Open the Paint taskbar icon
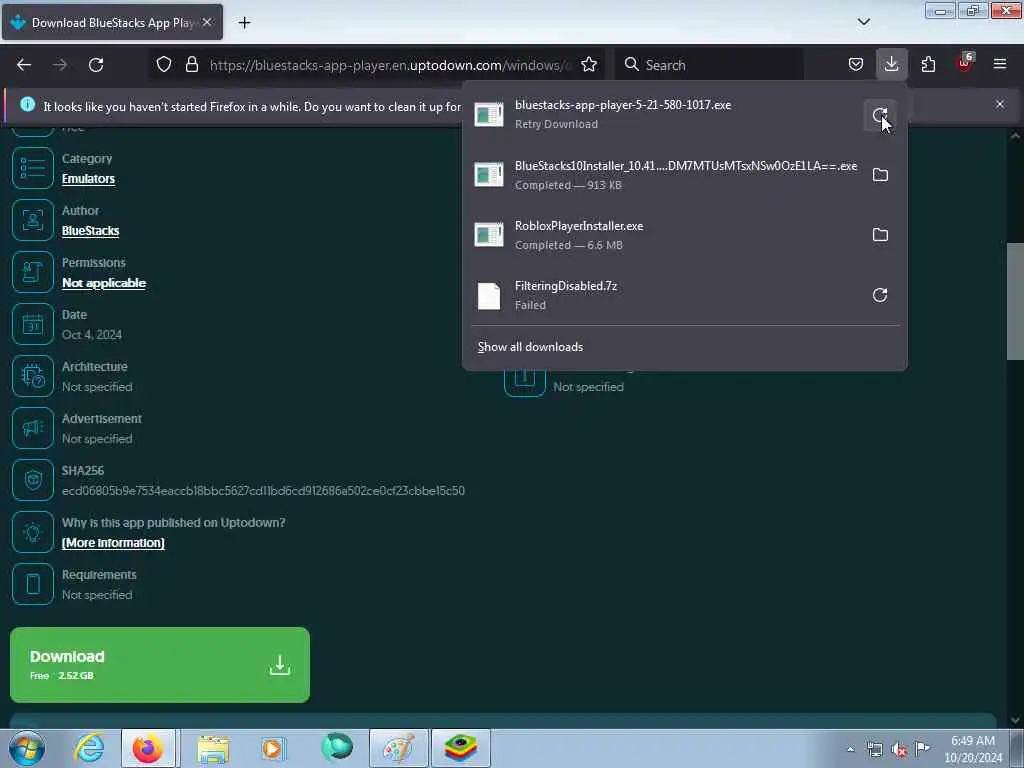 pos(398,748)
